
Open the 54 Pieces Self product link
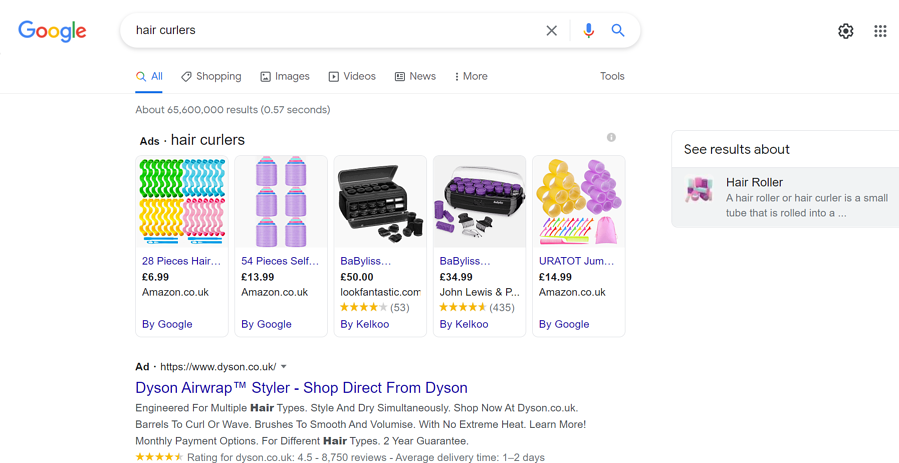(280, 261)
